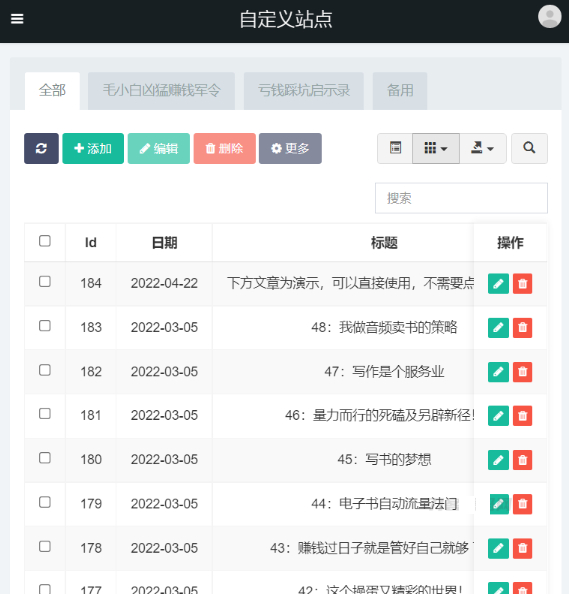Image resolution: width=569 pixels, height=594 pixels.
Task: Click the refresh table button
Action: point(41,148)
